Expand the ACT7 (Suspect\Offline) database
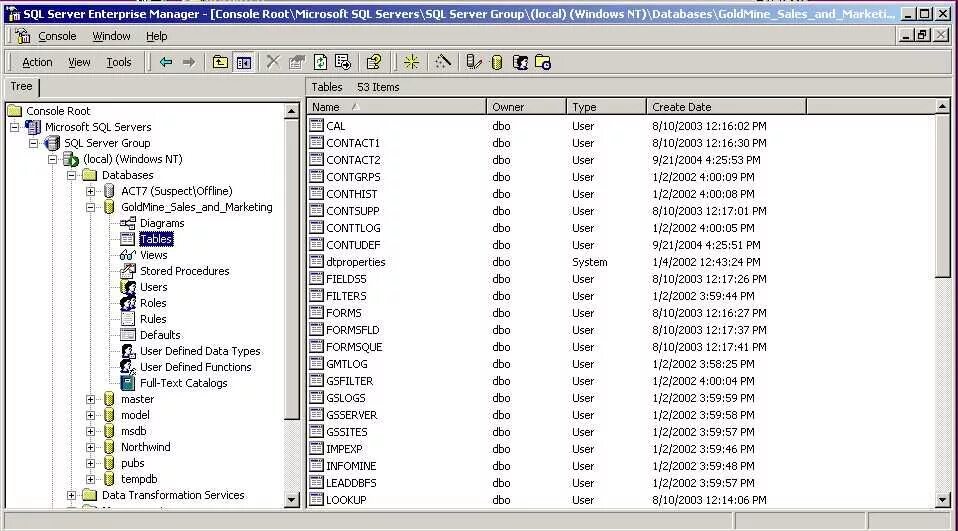The image size is (958, 531). 90,191
